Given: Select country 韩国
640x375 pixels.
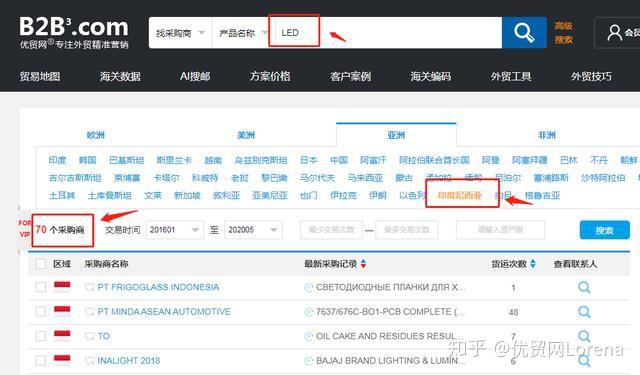Looking at the screenshot, I should point(88,160).
